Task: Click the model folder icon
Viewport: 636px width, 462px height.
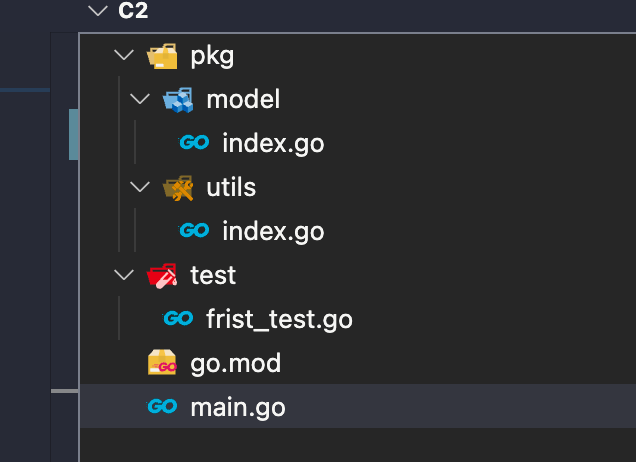Action: point(177,99)
